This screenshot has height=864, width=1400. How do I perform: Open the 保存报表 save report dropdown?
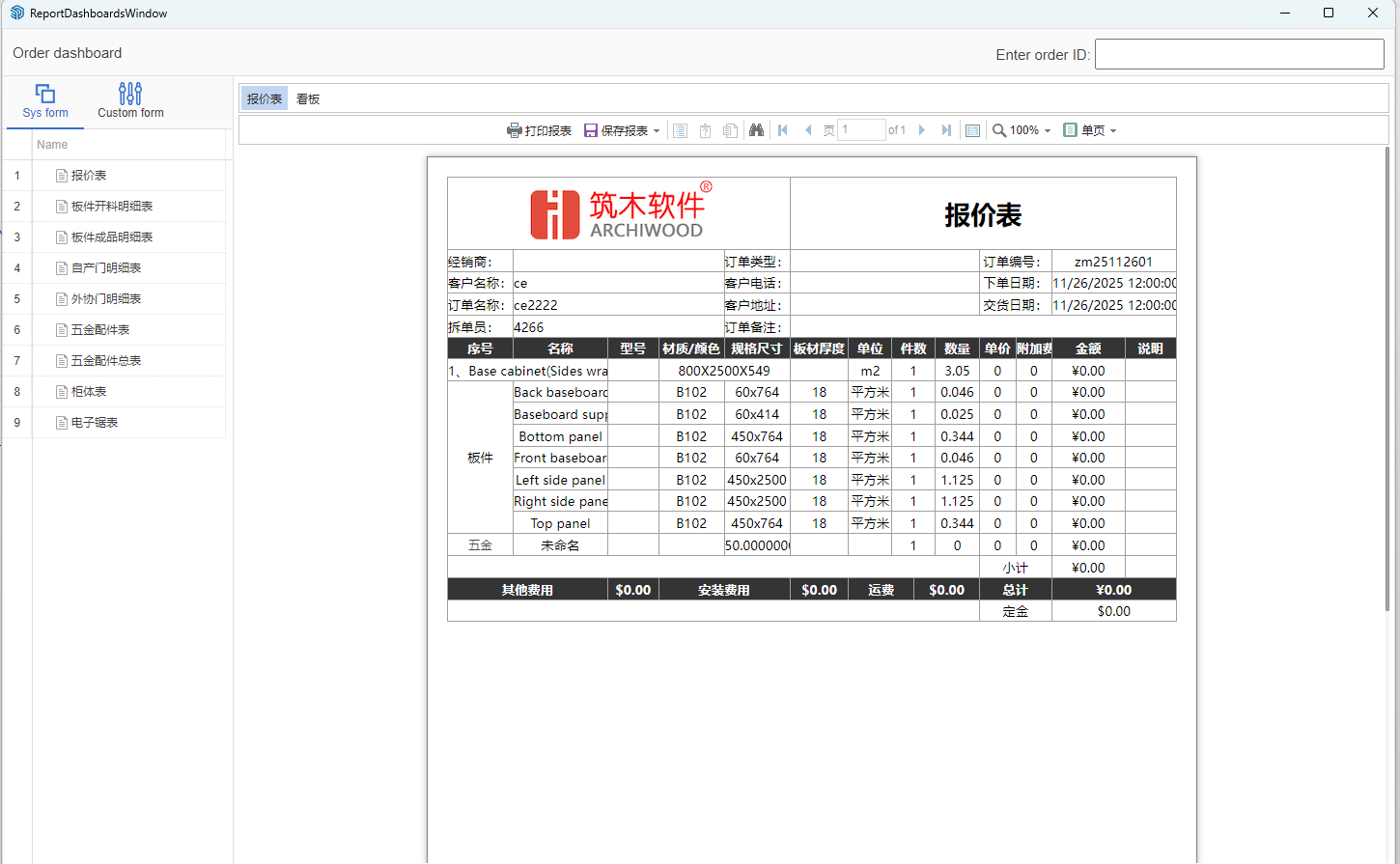coord(622,130)
